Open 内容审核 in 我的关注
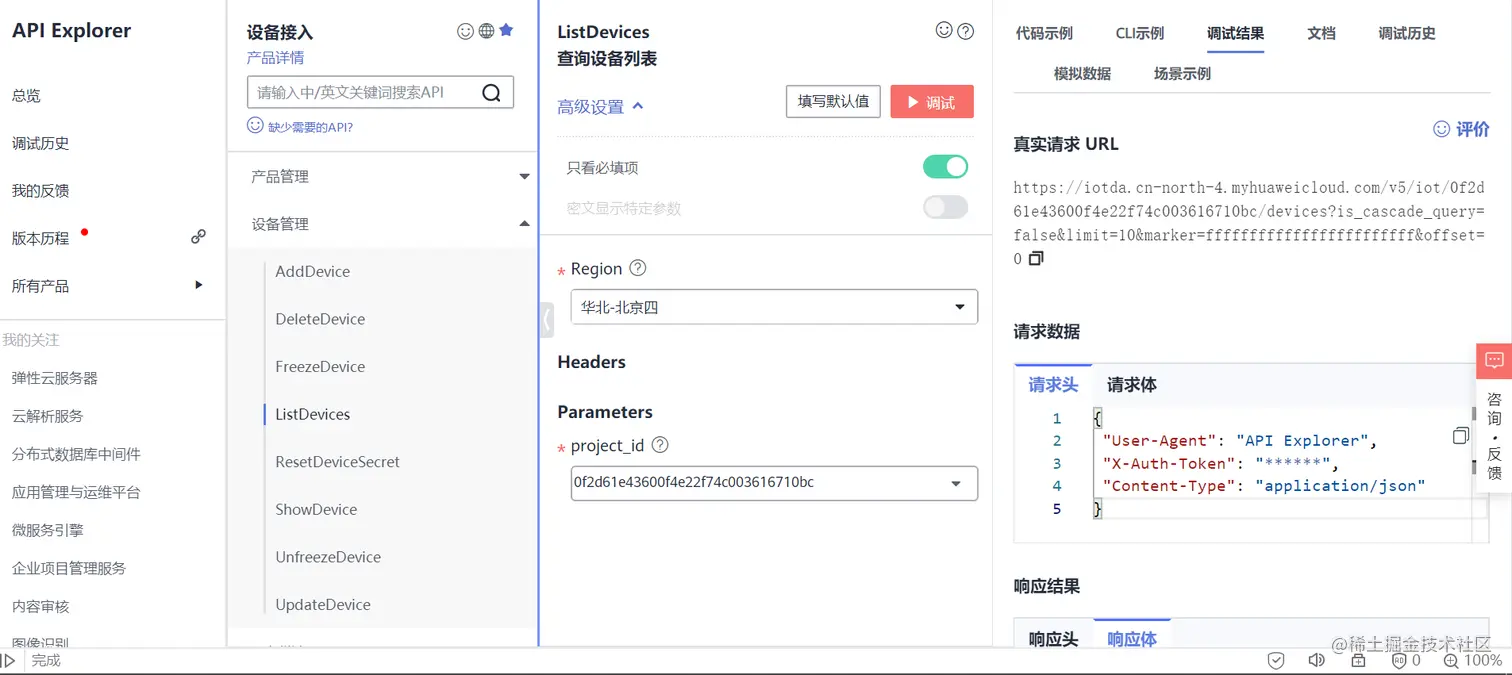This screenshot has height=675, width=1512. point(40,606)
